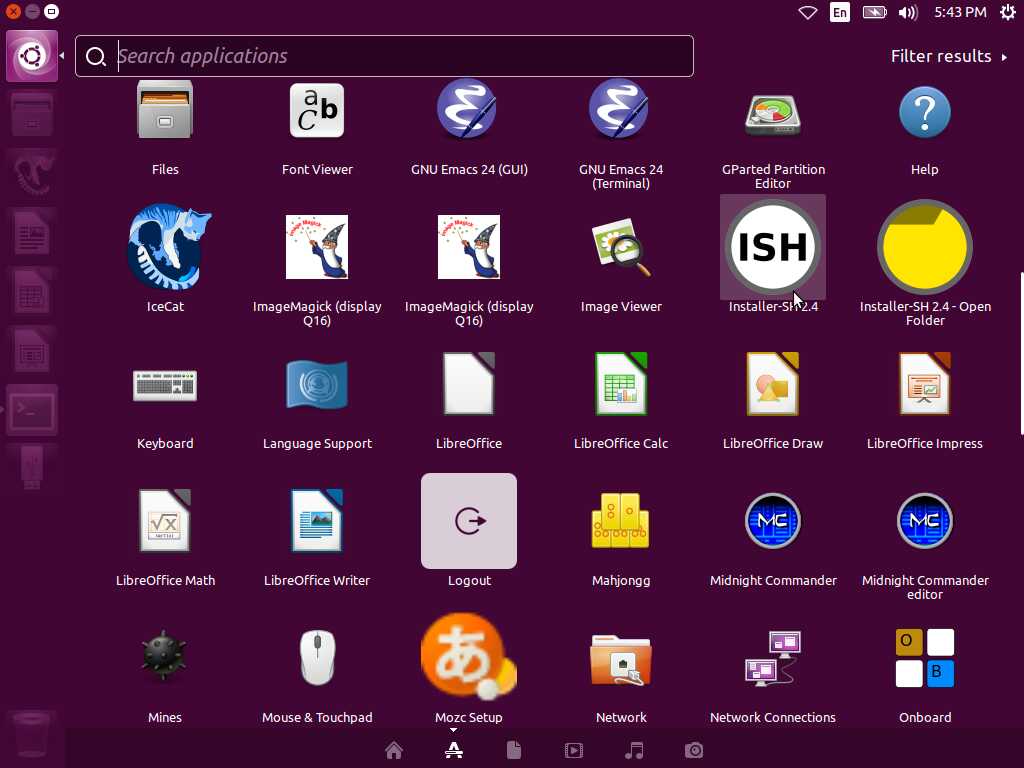Launch the Onboard keyboard
The height and width of the screenshot is (768, 1024).
pyautogui.click(x=925, y=658)
